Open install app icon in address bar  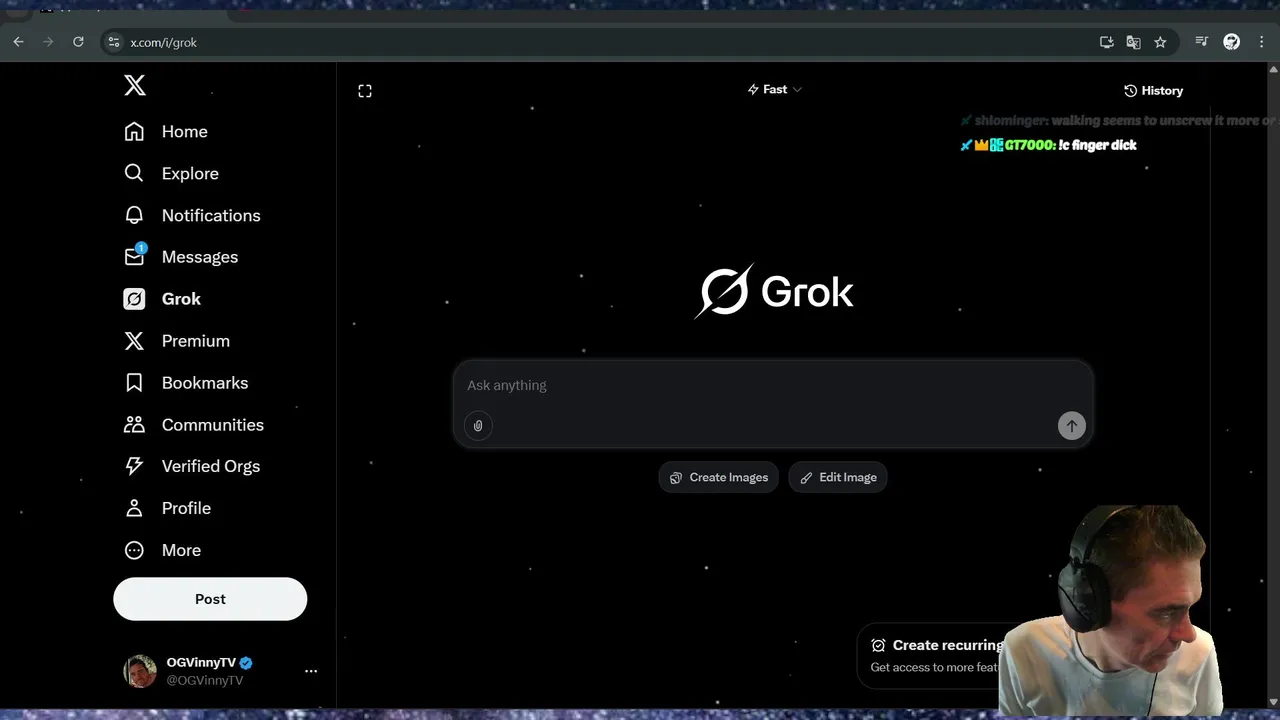[x=1106, y=42]
